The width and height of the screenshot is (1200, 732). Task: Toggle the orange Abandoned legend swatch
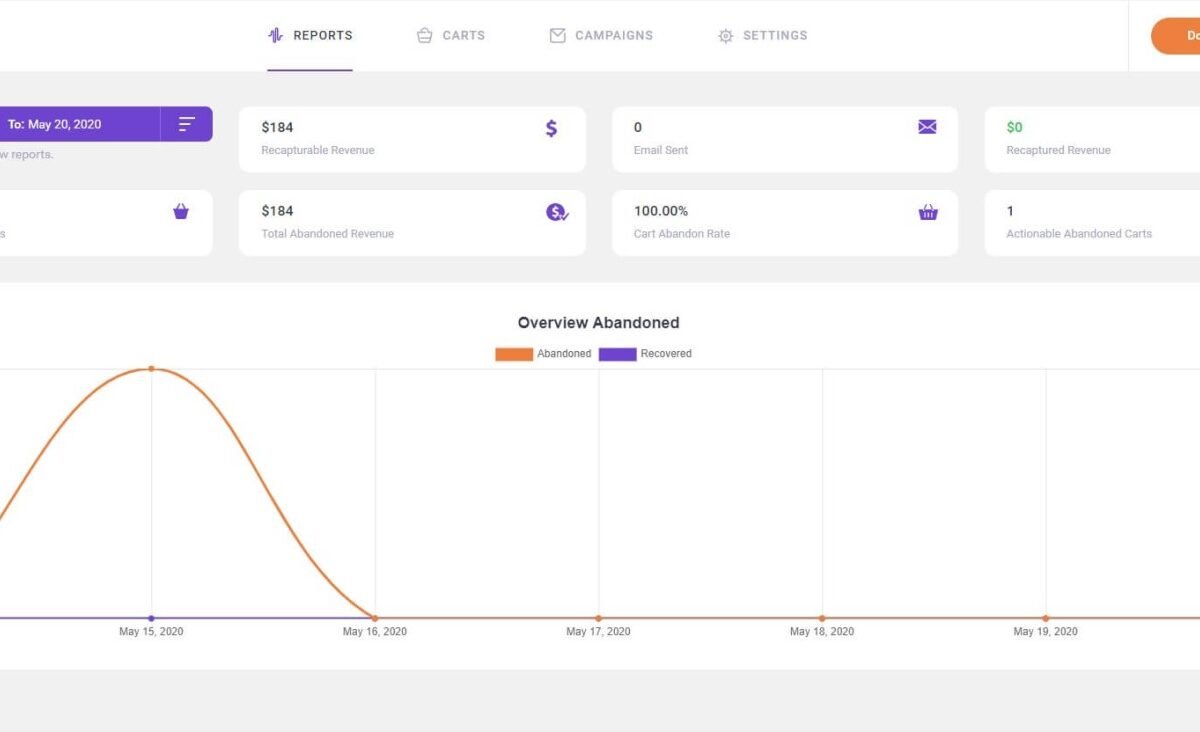tap(514, 354)
